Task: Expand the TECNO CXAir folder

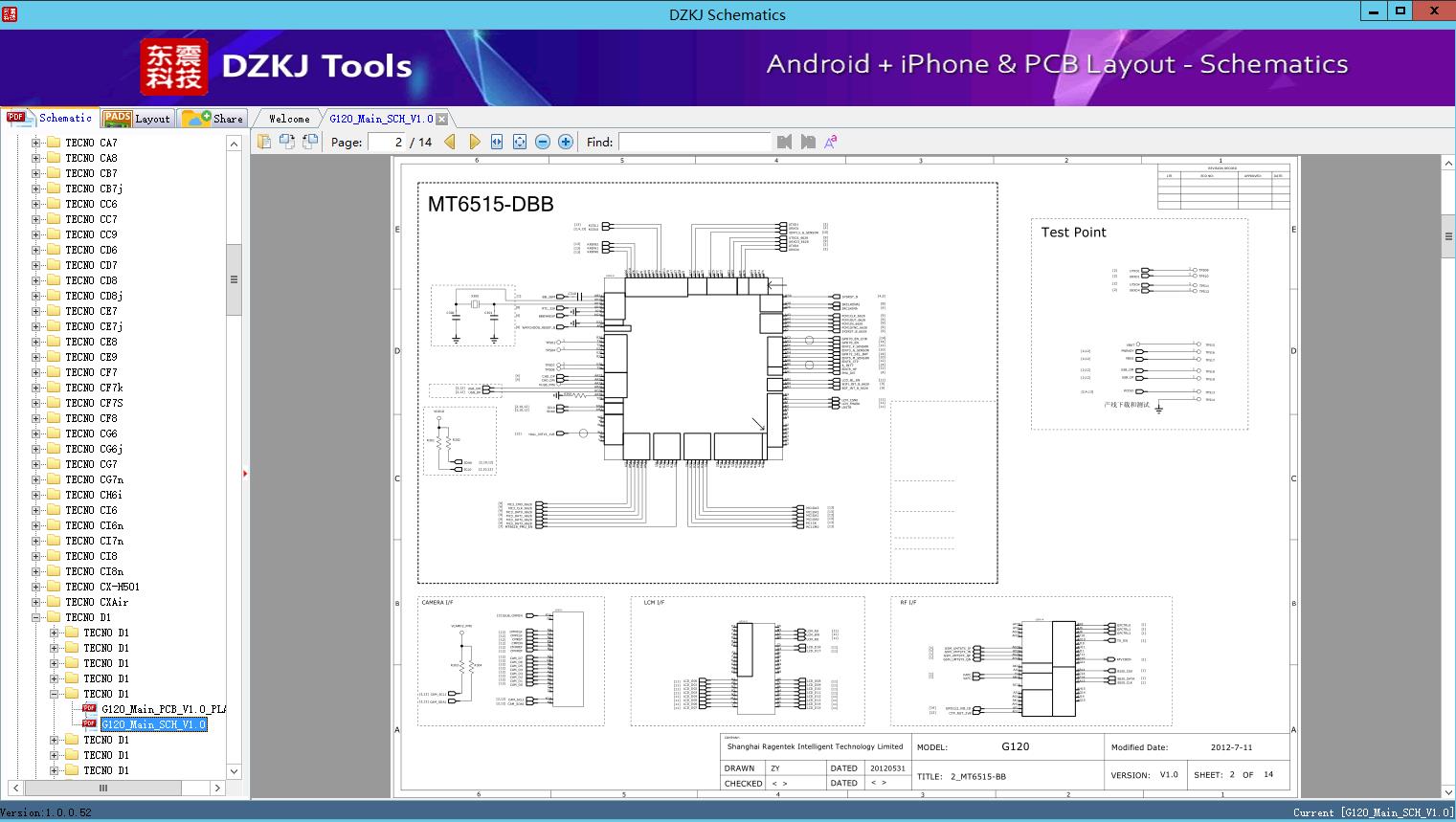Action: pos(36,602)
